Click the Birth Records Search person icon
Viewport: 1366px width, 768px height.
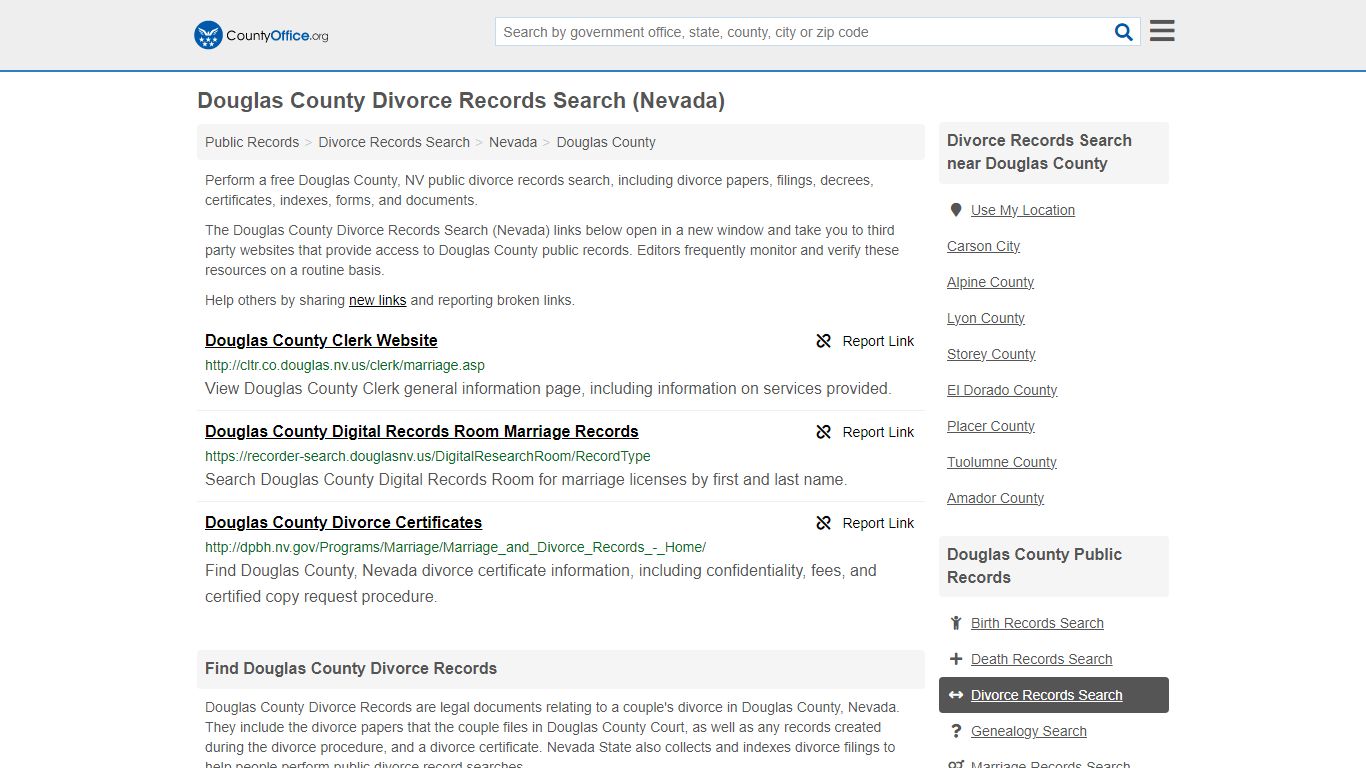956,623
